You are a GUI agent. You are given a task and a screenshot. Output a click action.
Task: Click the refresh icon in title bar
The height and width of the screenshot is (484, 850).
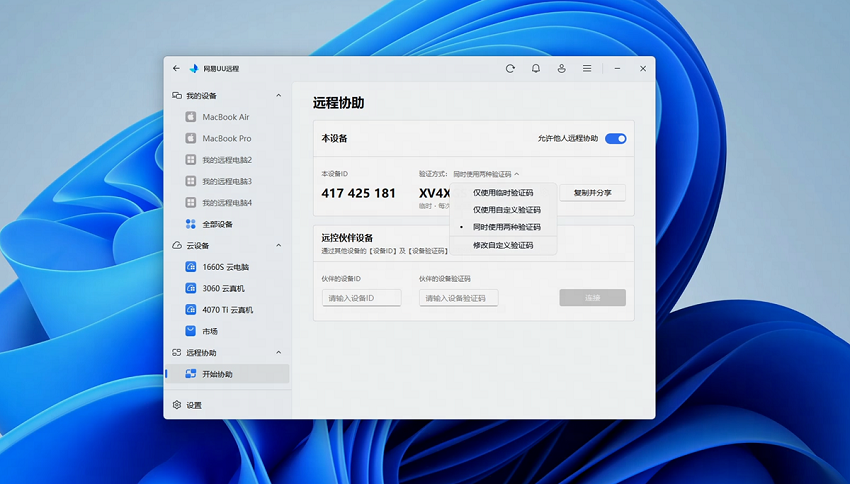(x=510, y=69)
